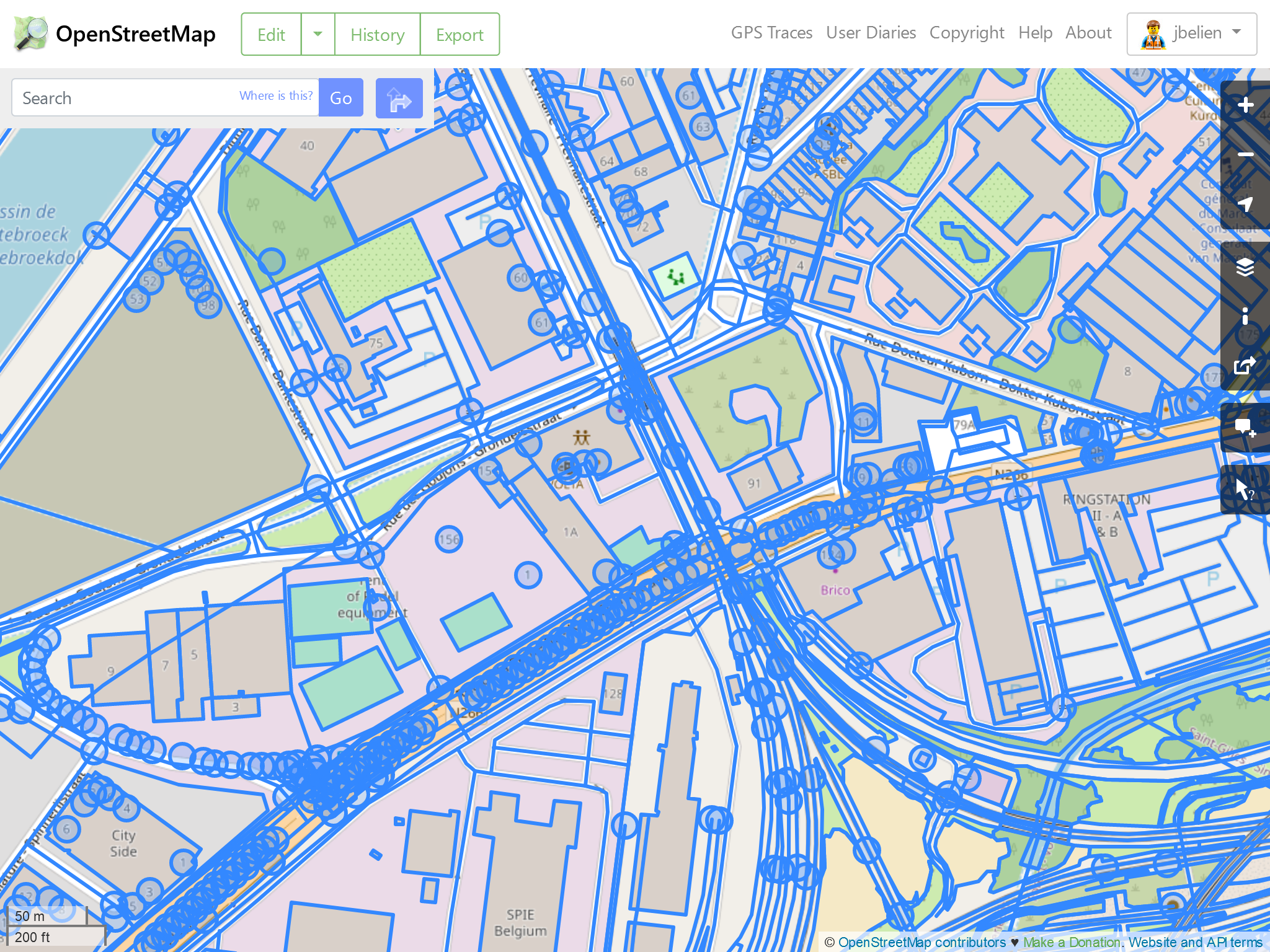
Task: Open the jbelien user menu
Action: [x=1191, y=33]
